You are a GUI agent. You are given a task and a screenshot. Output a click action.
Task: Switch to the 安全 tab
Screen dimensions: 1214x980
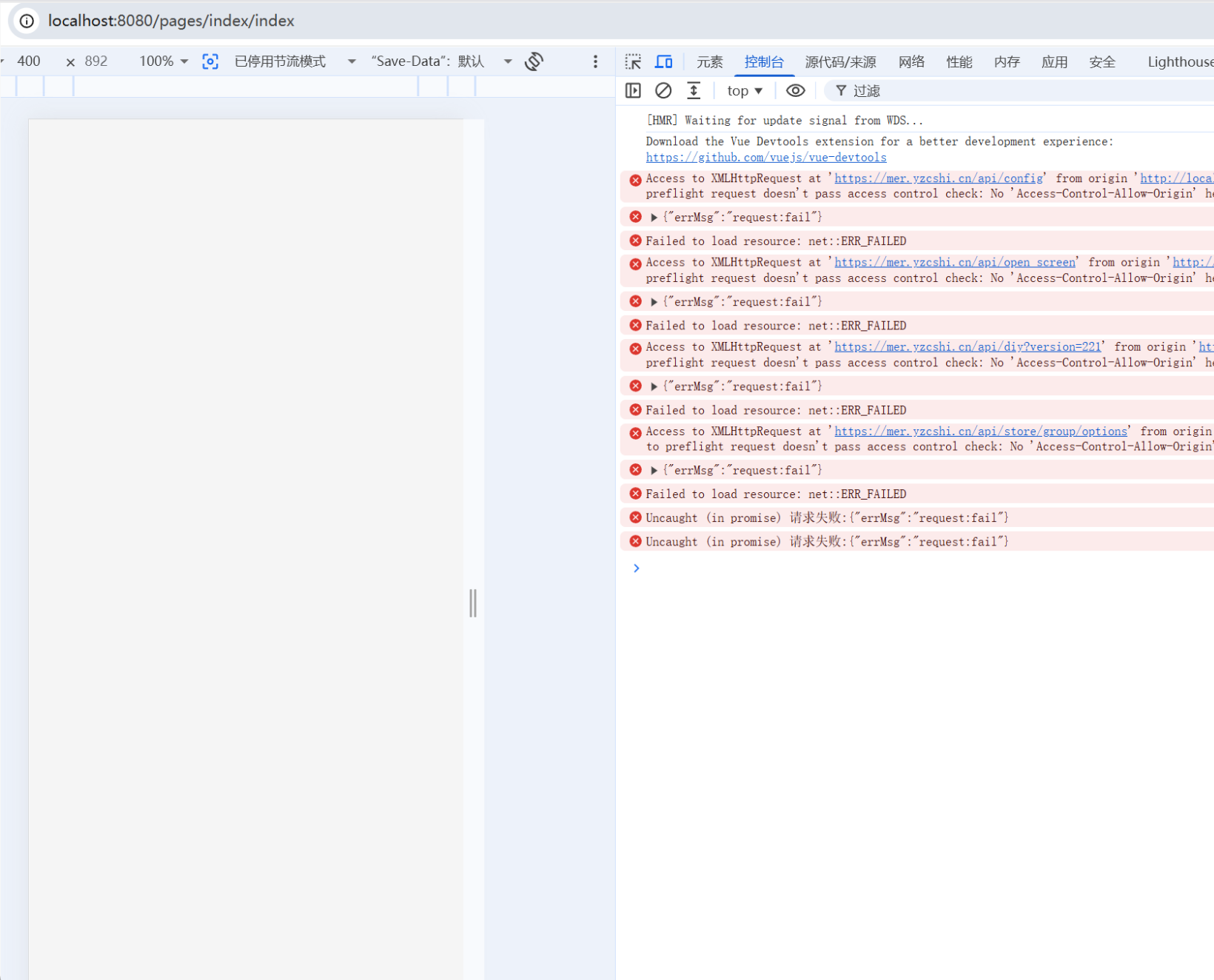tap(1101, 62)
